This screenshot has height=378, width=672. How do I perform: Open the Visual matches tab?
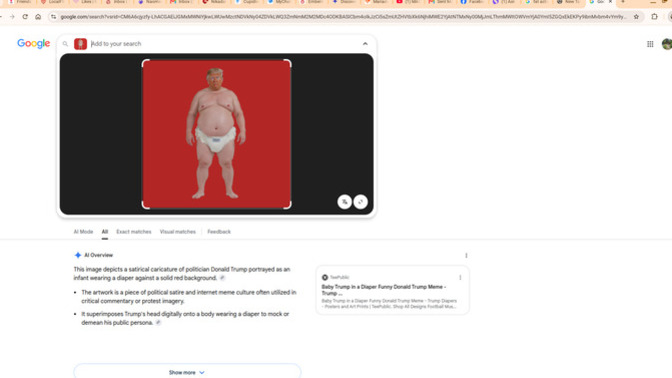177,232
